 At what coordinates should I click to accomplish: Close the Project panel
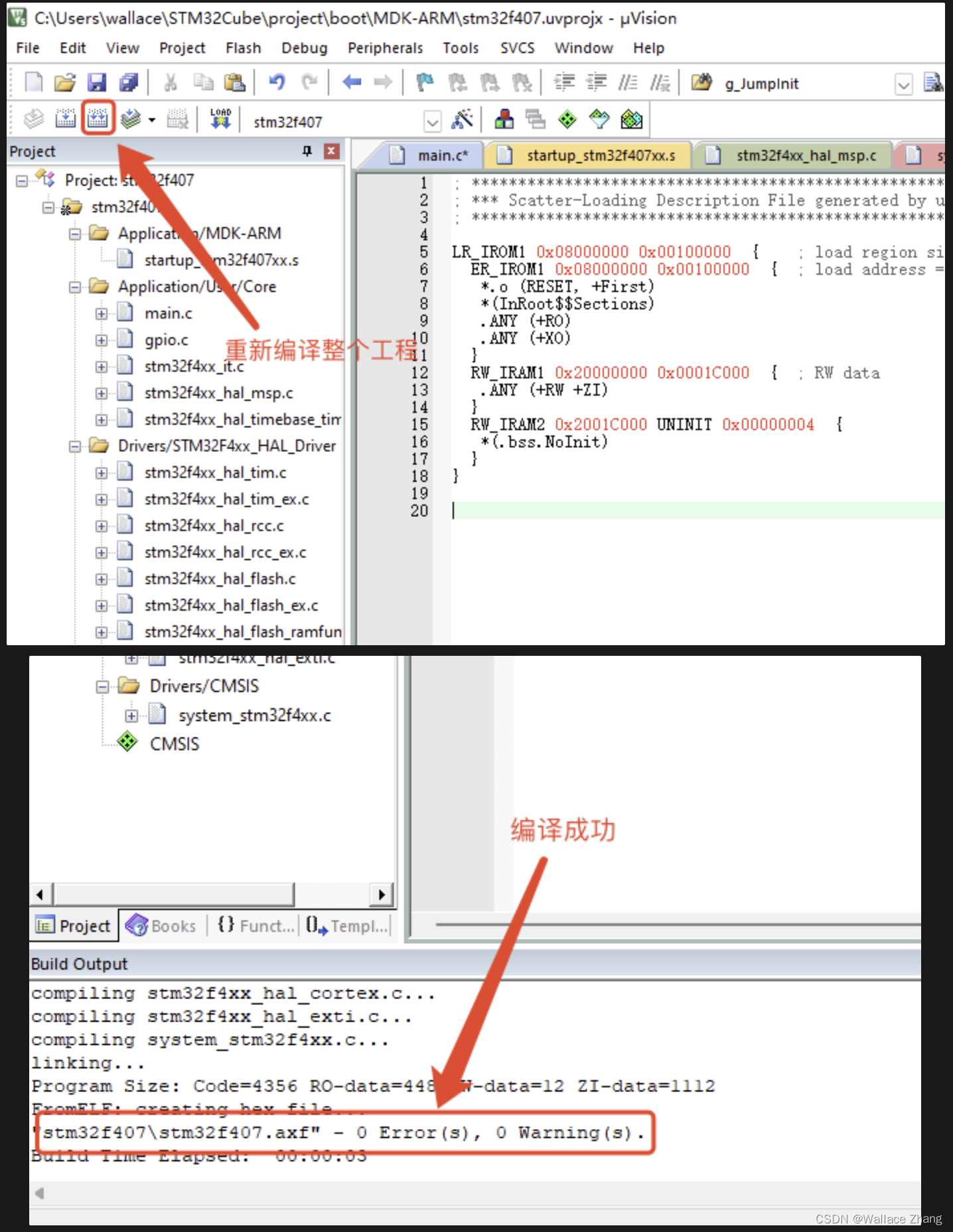click(332, 151)
